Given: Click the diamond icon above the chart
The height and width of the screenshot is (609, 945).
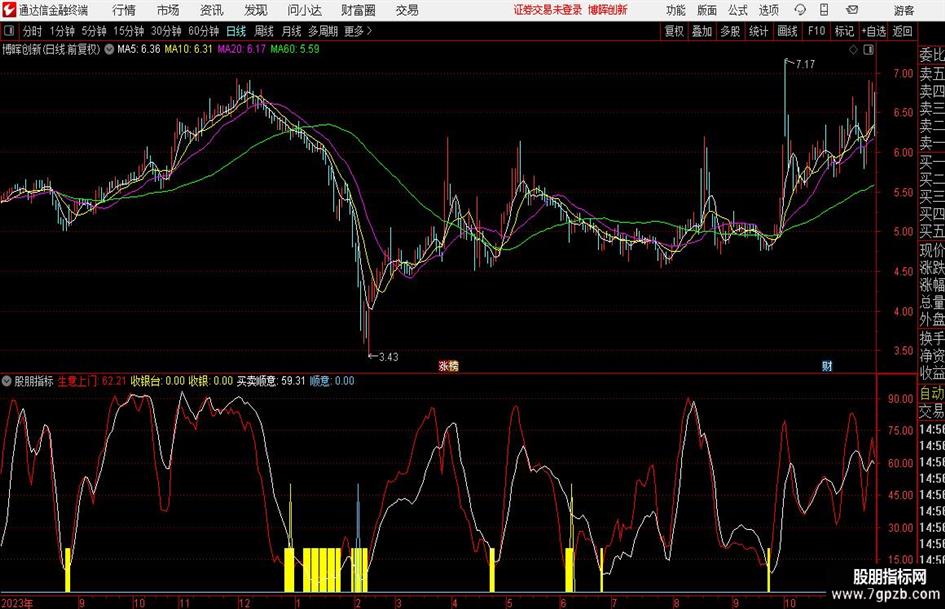Looking at the screenshot, I should (x=853, y=50).
